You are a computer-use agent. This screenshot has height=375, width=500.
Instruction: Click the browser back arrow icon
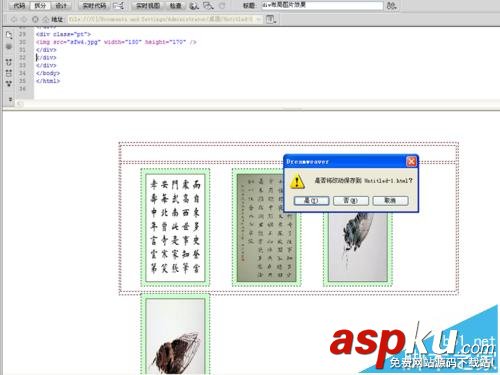14,20
